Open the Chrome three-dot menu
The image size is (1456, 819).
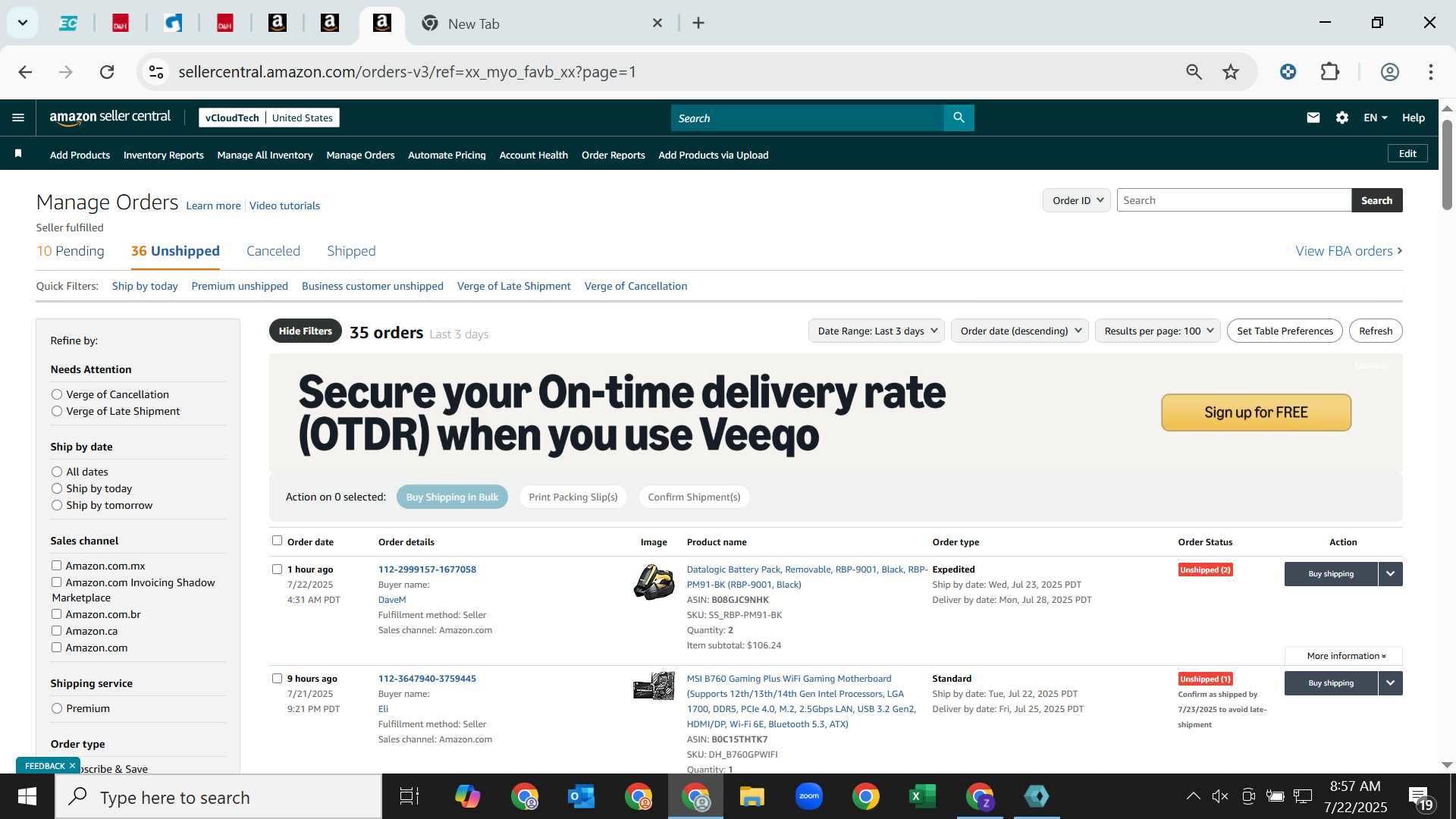(1431, 72)
